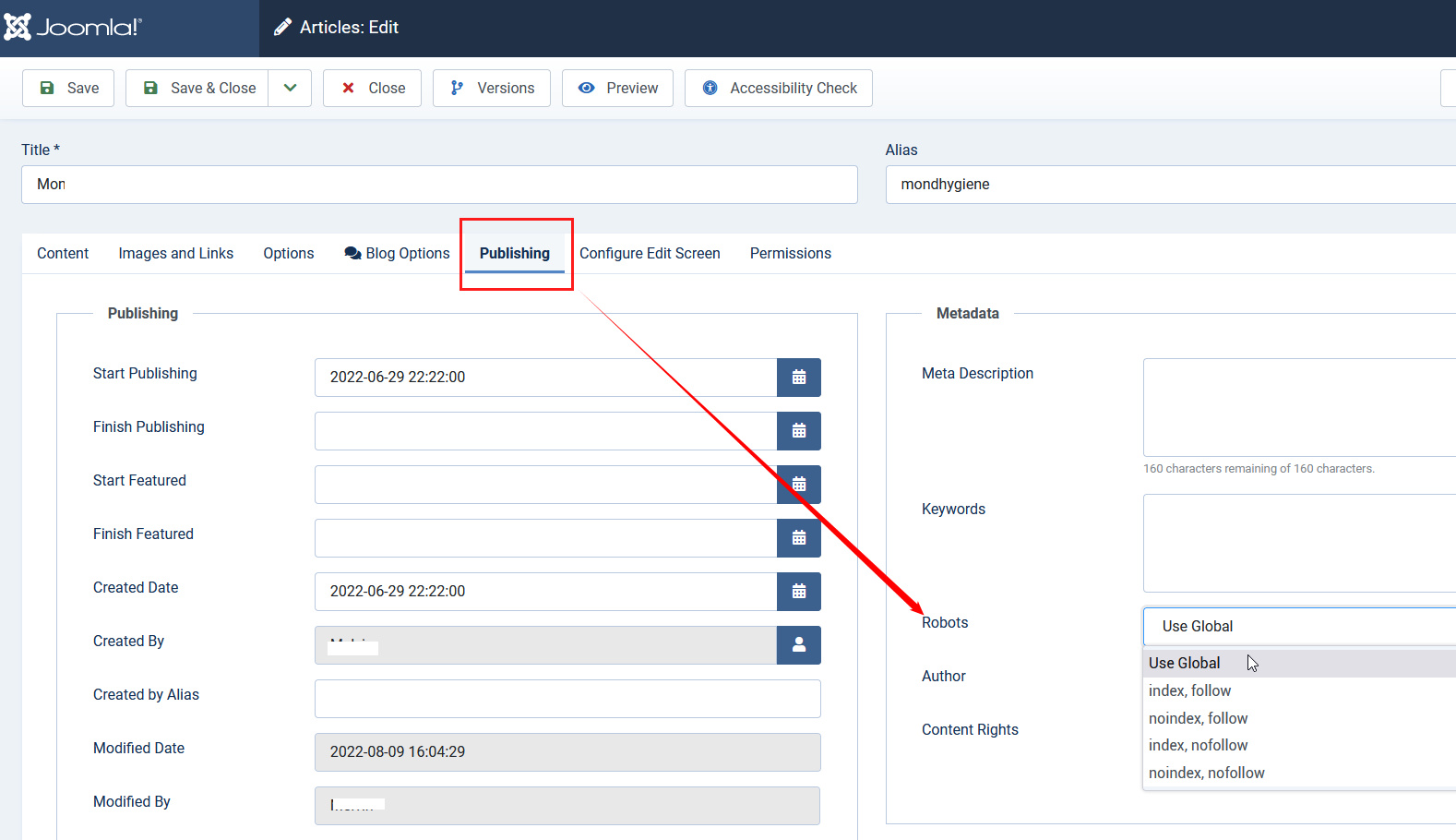
Task: Click the Preview button
Action: [x=617, y=89]
